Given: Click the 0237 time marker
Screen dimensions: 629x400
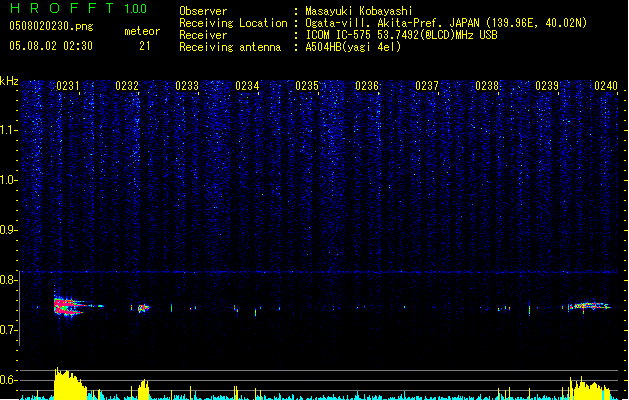Looking at the screenshot, I should click(x=427, y=86).
